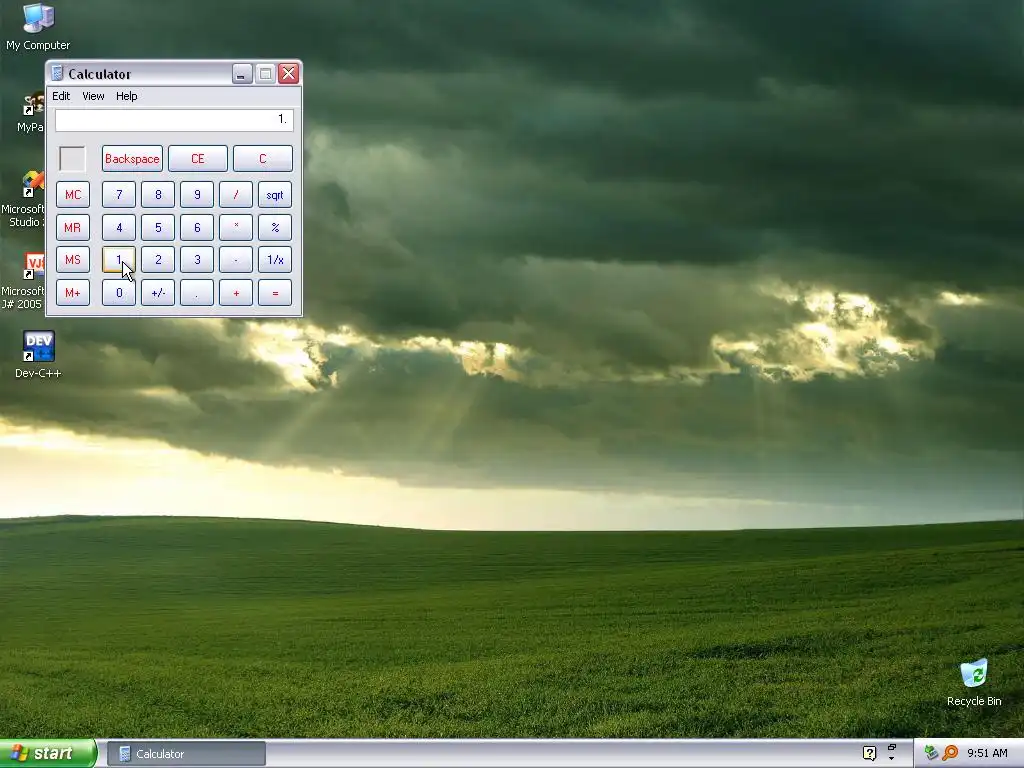Click the sqrt button
Screen dimensions: 1024x768
(275, 195)
